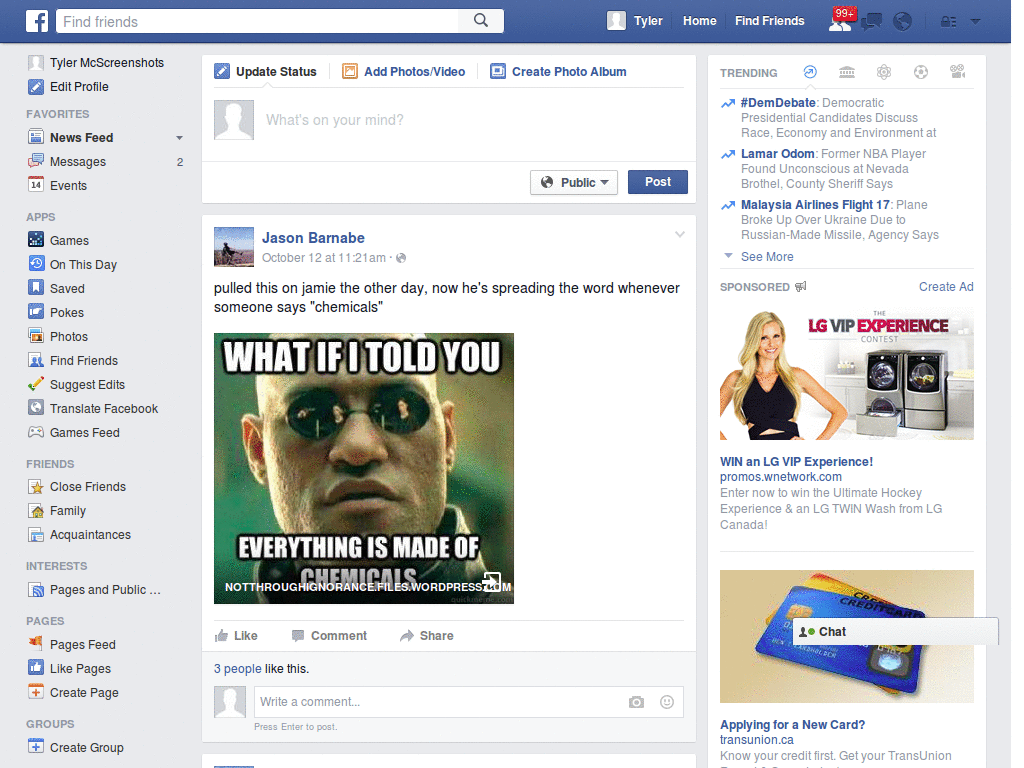The image size is (1024, 768).
Task: Select the politics trending tab icon
Action: tap(847, 72)
